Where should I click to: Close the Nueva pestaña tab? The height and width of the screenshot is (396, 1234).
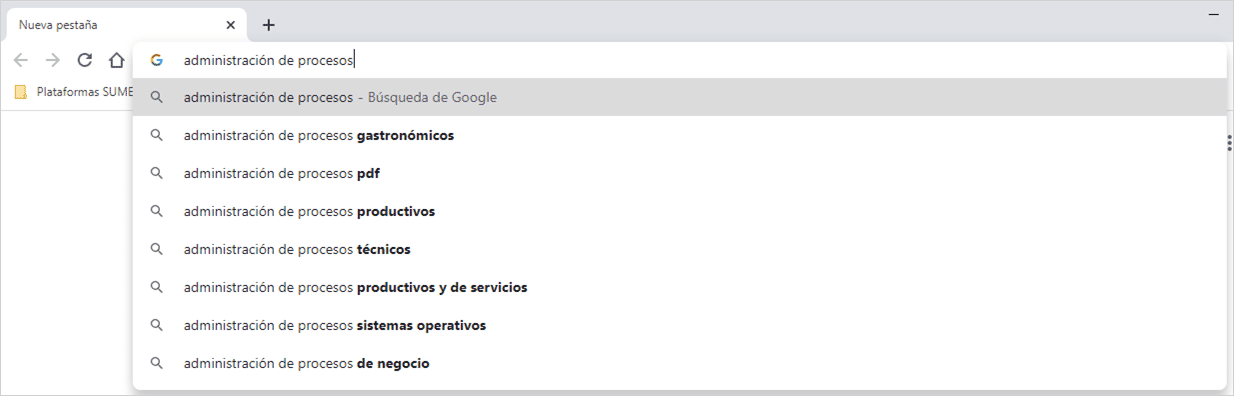click(x=231, y=25)
